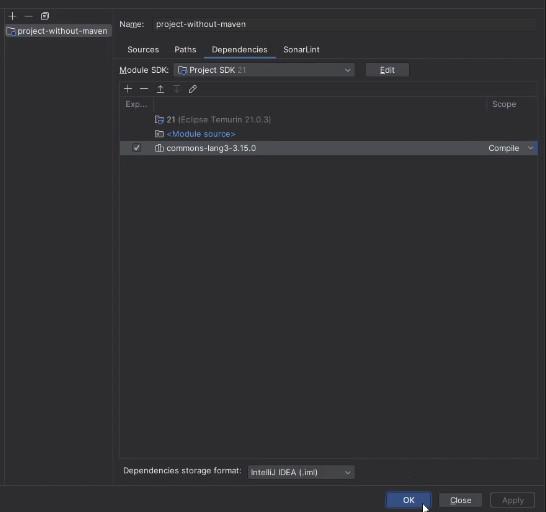Open the Paths tab
546x512 pixels.
(x=185, y=49)
